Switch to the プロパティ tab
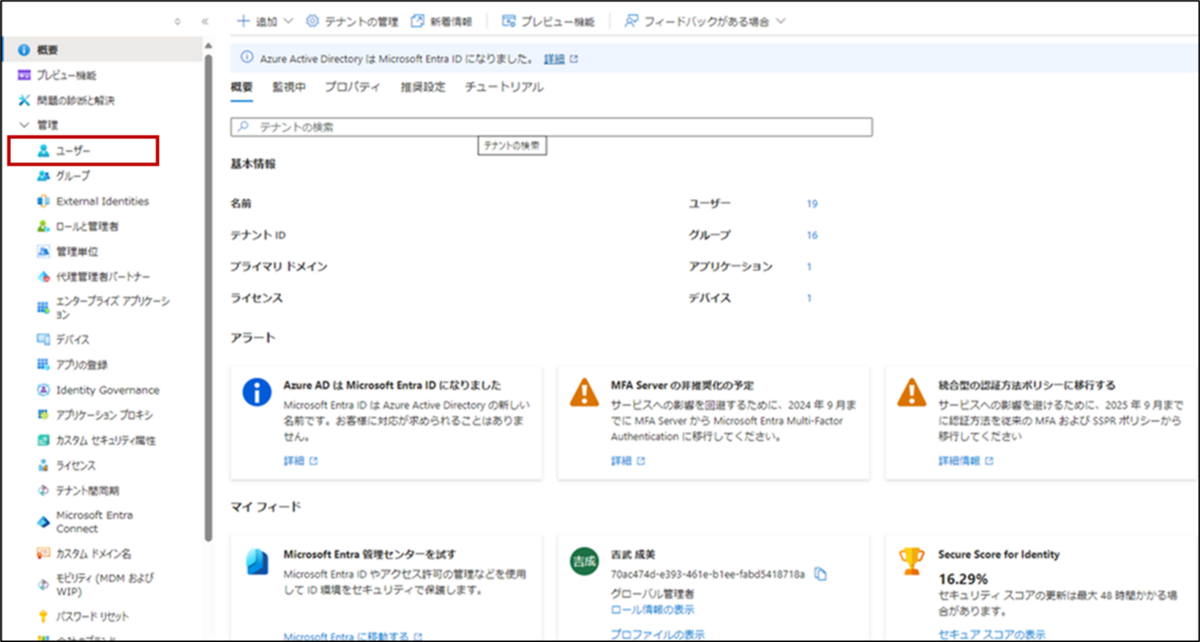The image size is (1200, 642). click(352, 87)
